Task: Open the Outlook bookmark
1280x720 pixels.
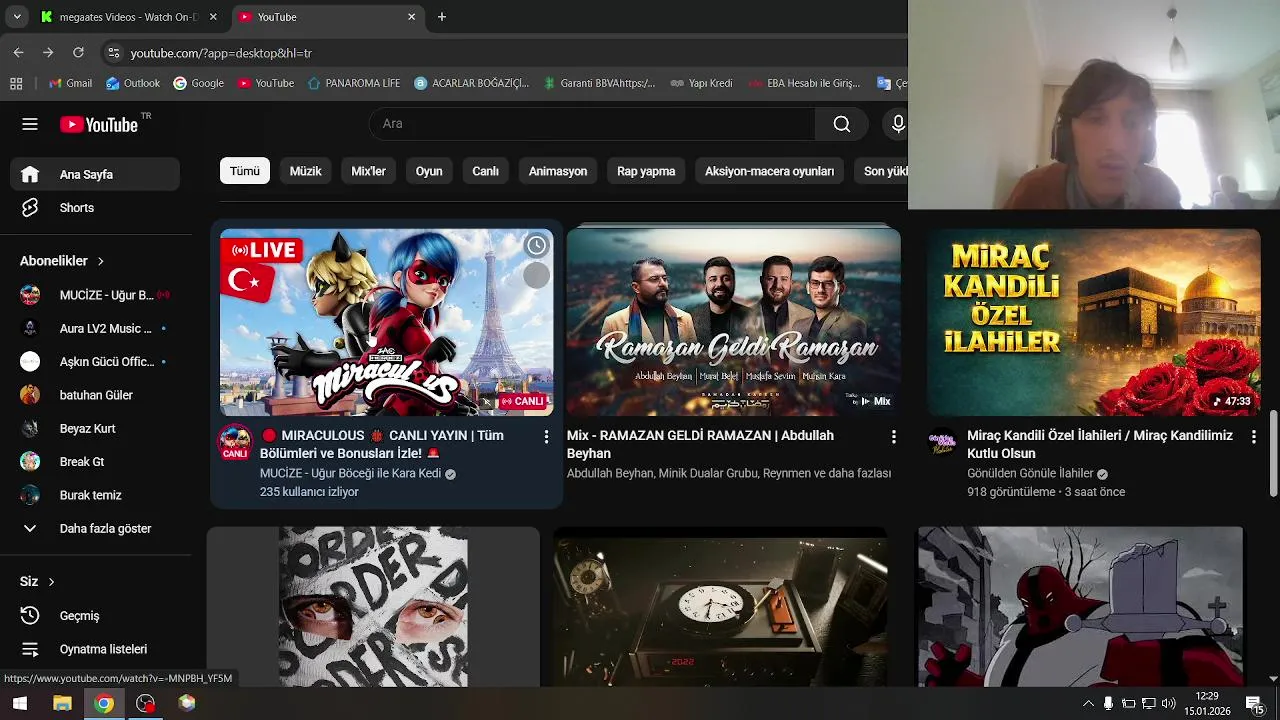Action: (x=133, y=83)
